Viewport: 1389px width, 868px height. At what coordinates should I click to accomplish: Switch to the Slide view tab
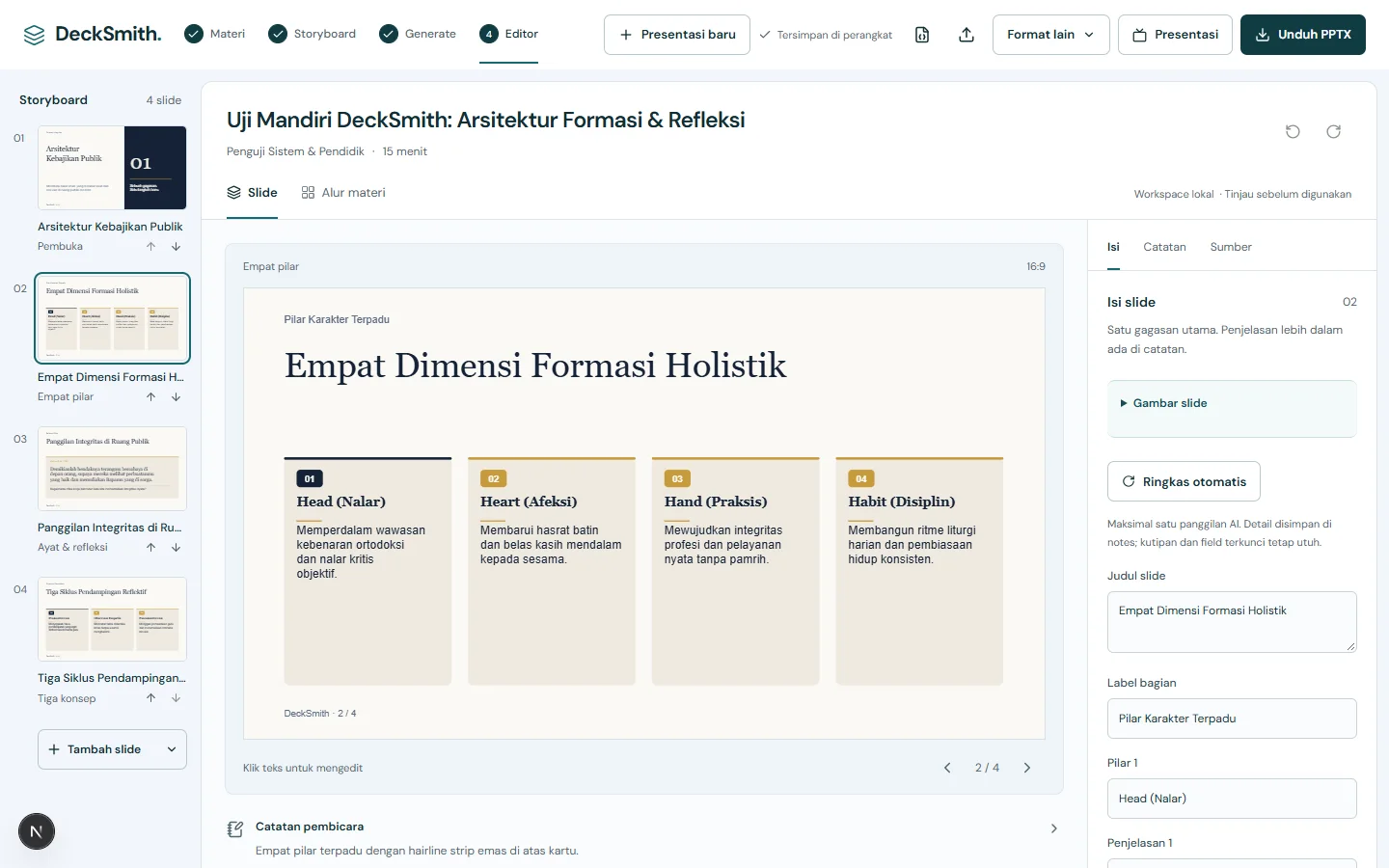[x=252, y=193]
